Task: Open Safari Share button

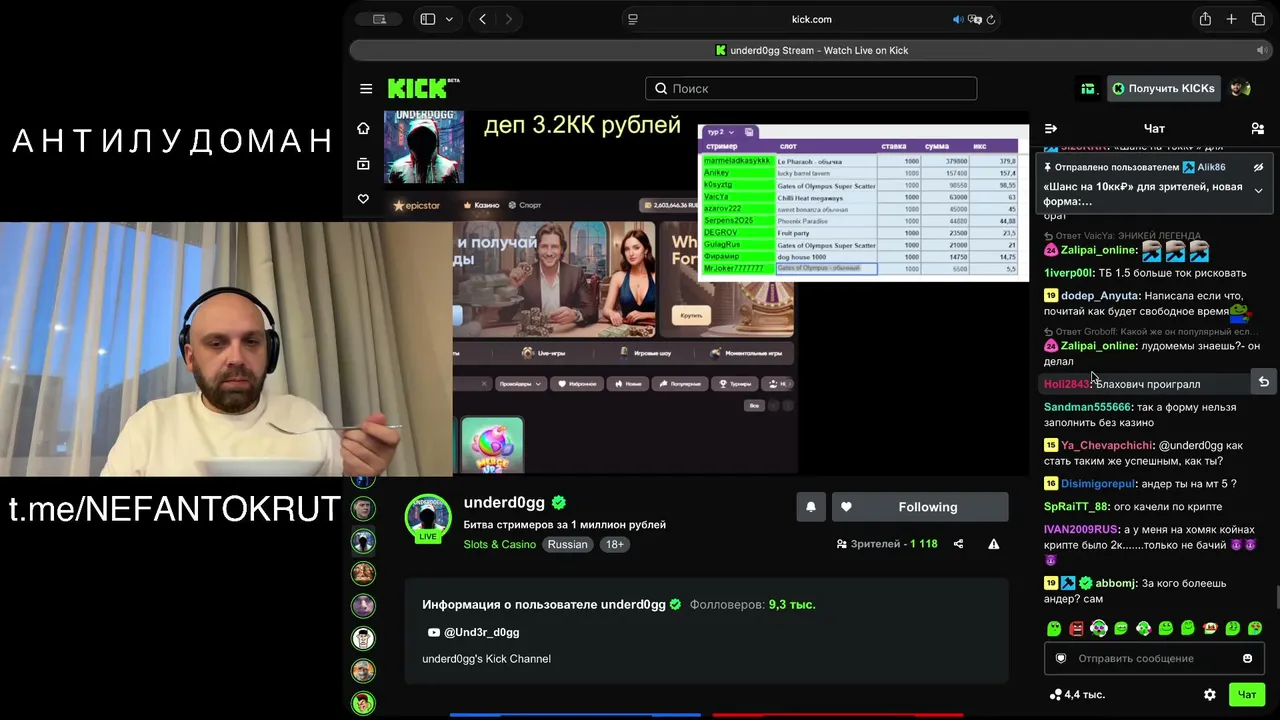Action: click(x=1205, y=19)
